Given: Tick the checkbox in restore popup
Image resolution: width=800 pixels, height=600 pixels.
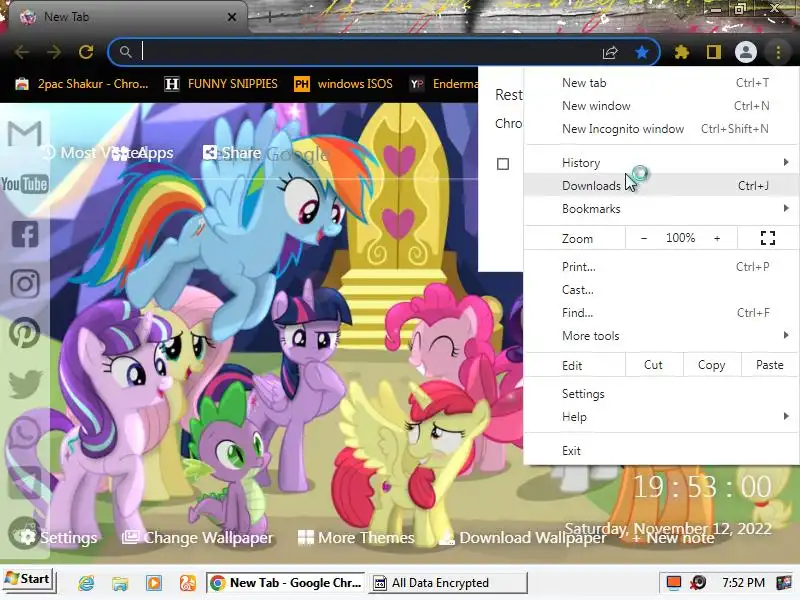Looking at the screenshot, I should click(x=503, y=164).
